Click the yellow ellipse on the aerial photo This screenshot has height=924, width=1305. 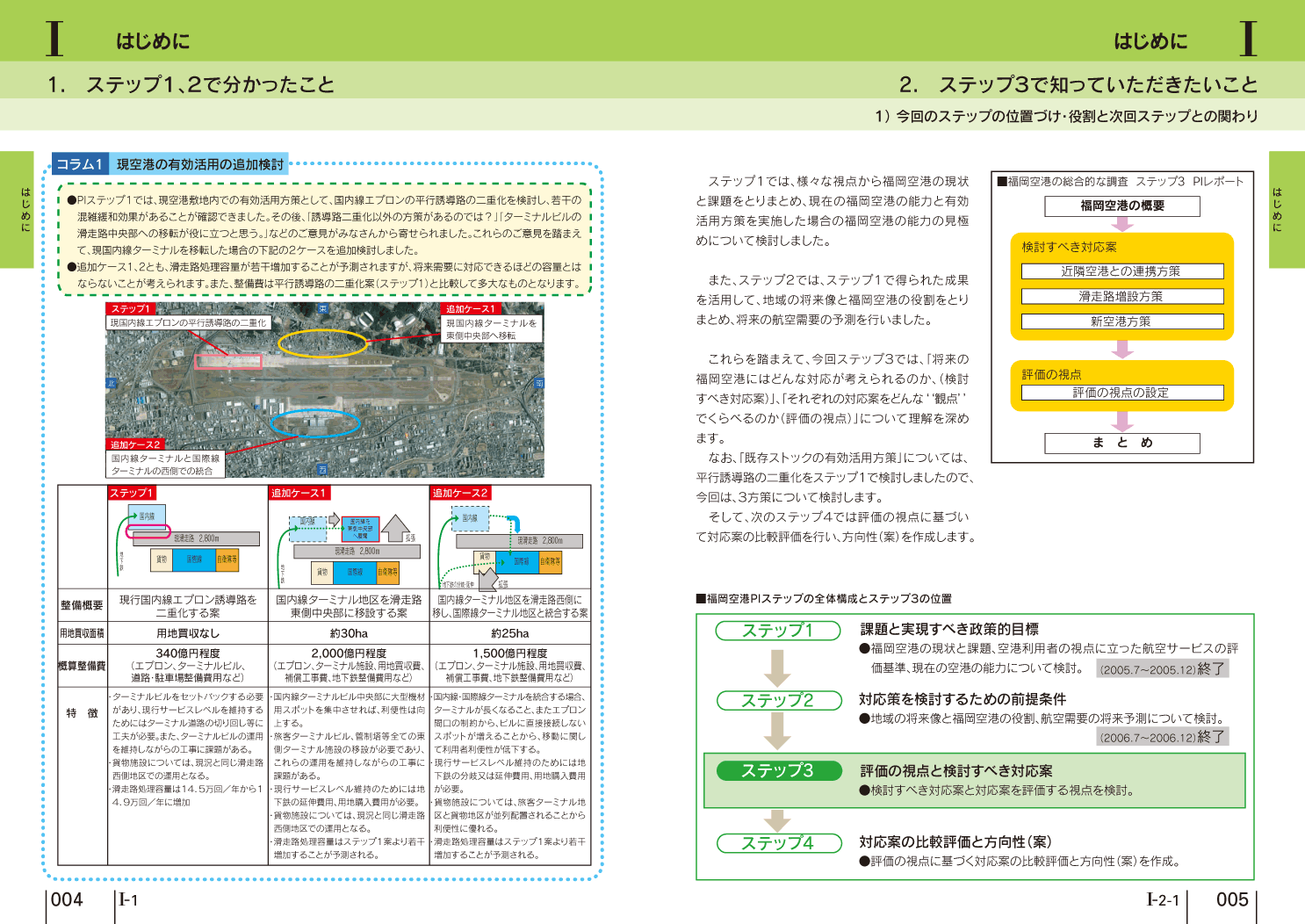click(x=322, y=343)
